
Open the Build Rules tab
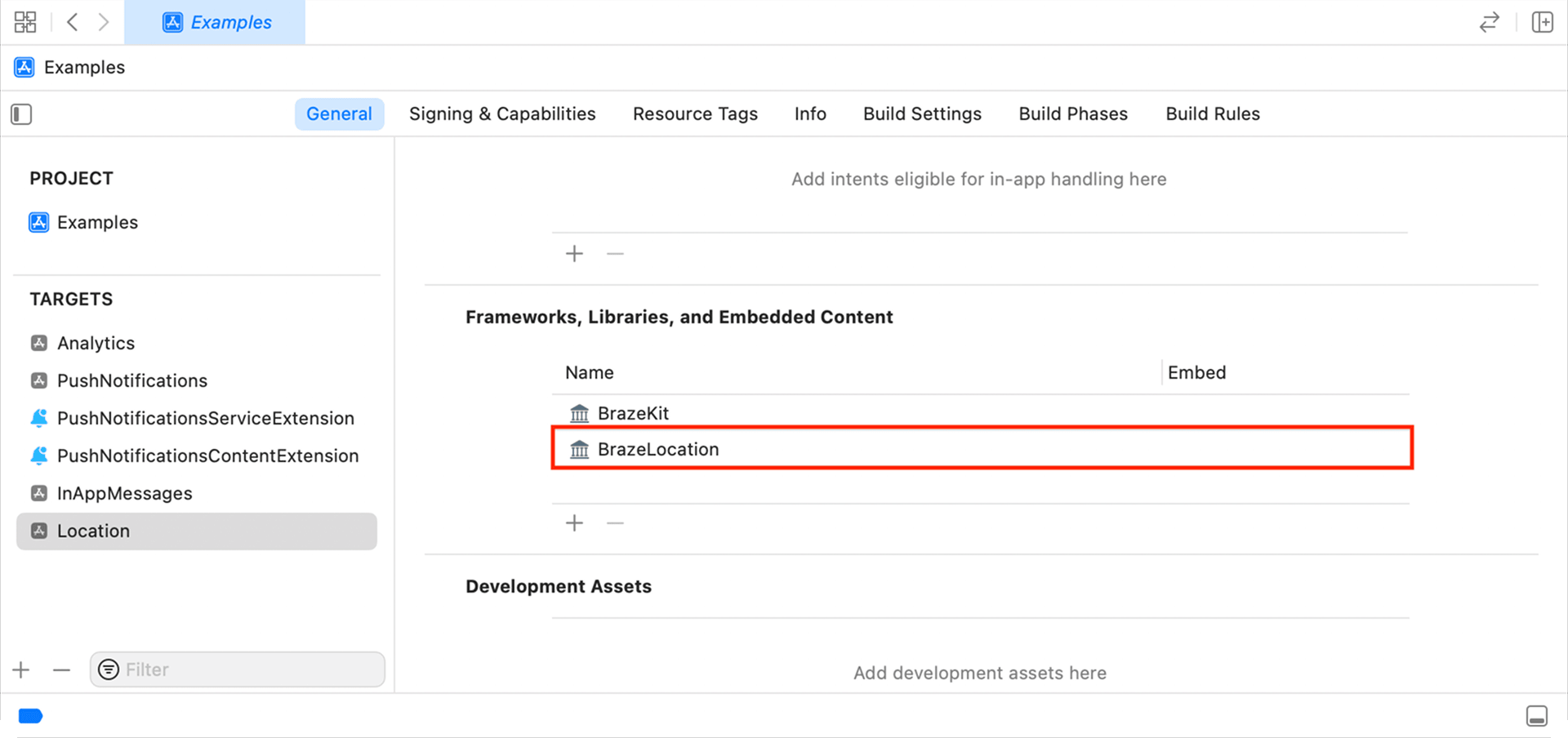pyautogui.click(x=1213, y=113)
